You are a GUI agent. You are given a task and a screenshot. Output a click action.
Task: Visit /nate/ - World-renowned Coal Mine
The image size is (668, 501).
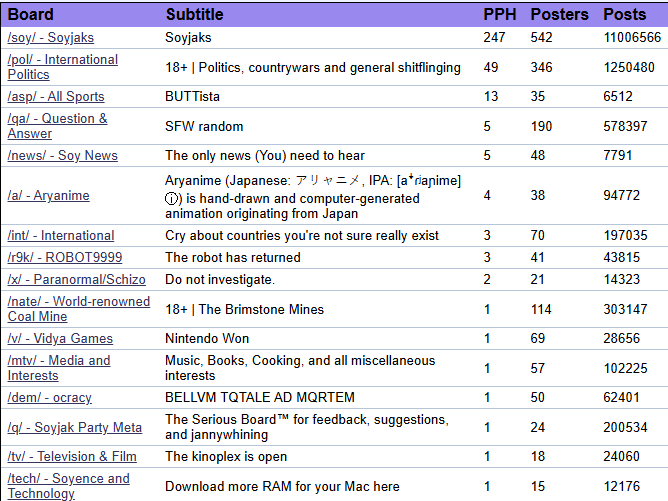[x=79, y=309]
